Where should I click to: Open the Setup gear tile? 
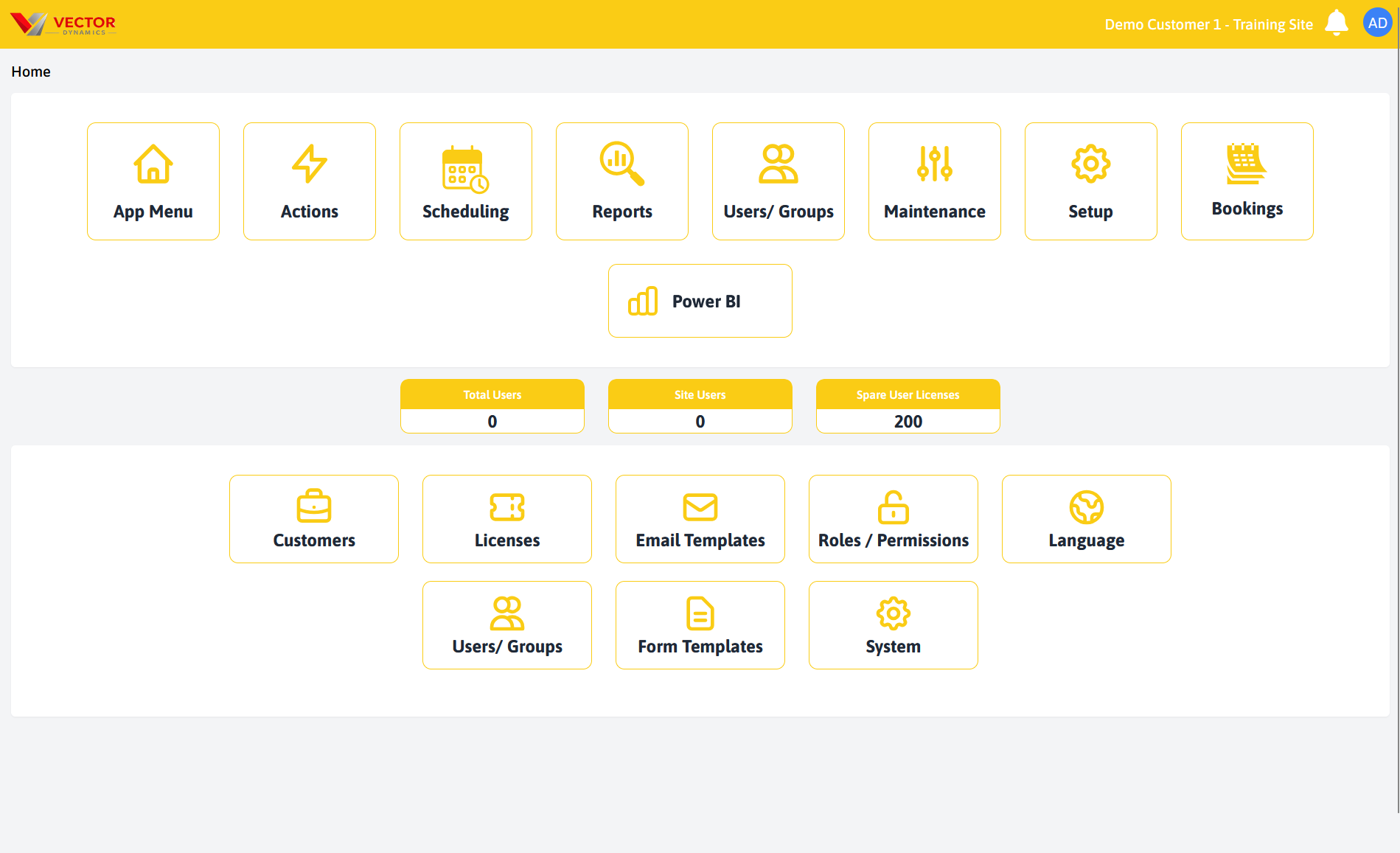(1091, 181)
